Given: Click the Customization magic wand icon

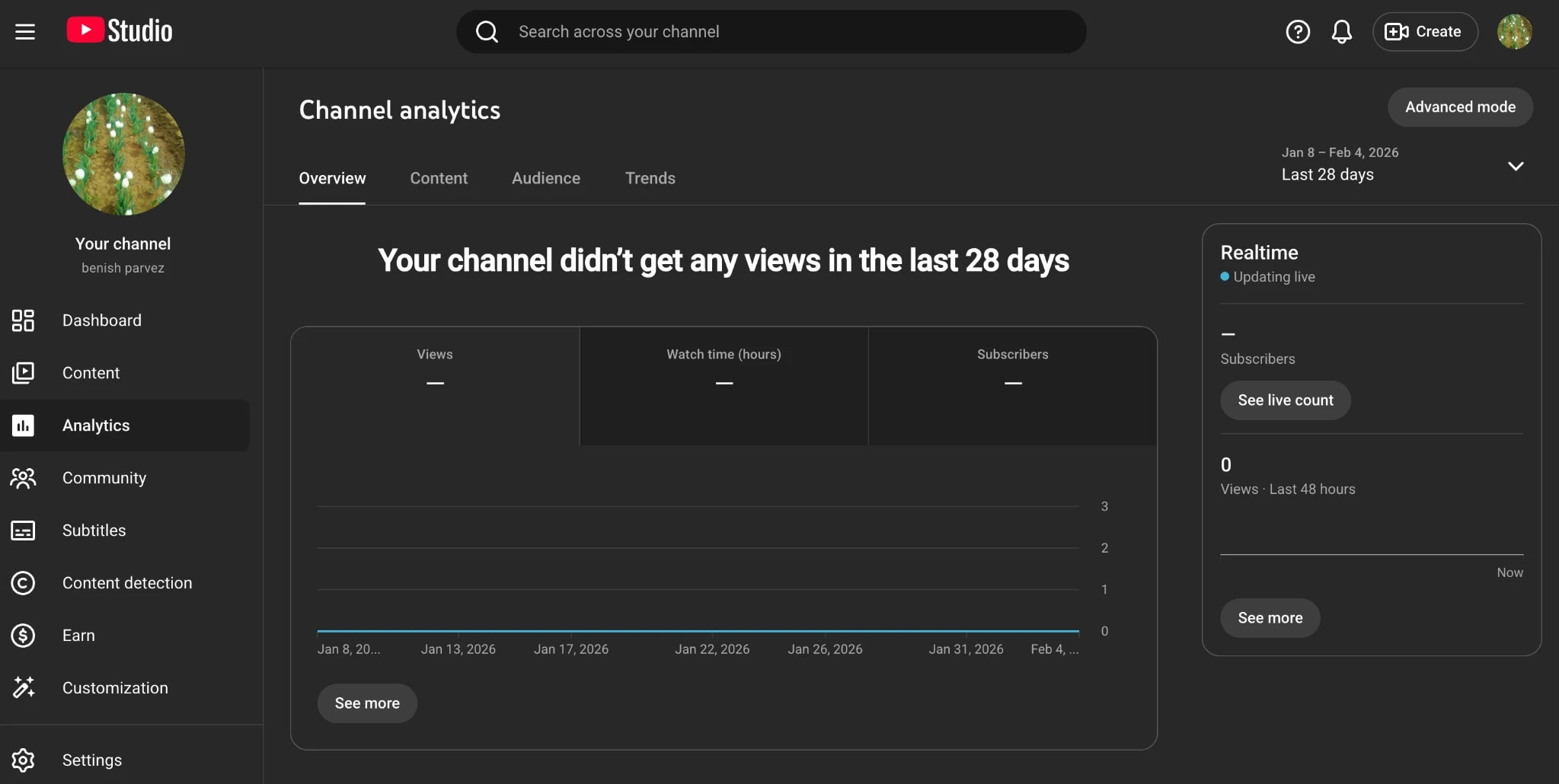Looking at the screenshot, I should click(x=23, y=687).
